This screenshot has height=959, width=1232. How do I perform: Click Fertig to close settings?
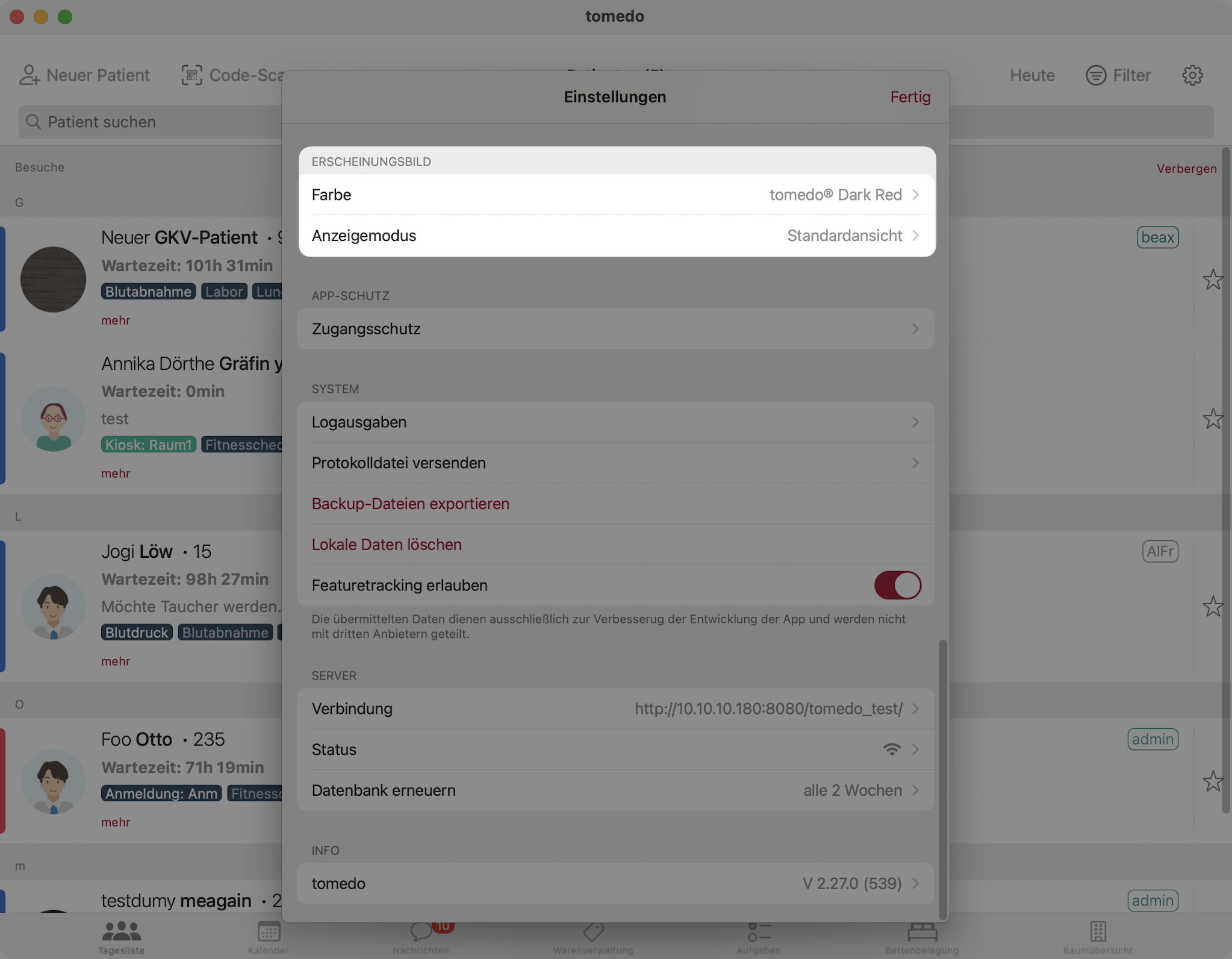[910, 97]
